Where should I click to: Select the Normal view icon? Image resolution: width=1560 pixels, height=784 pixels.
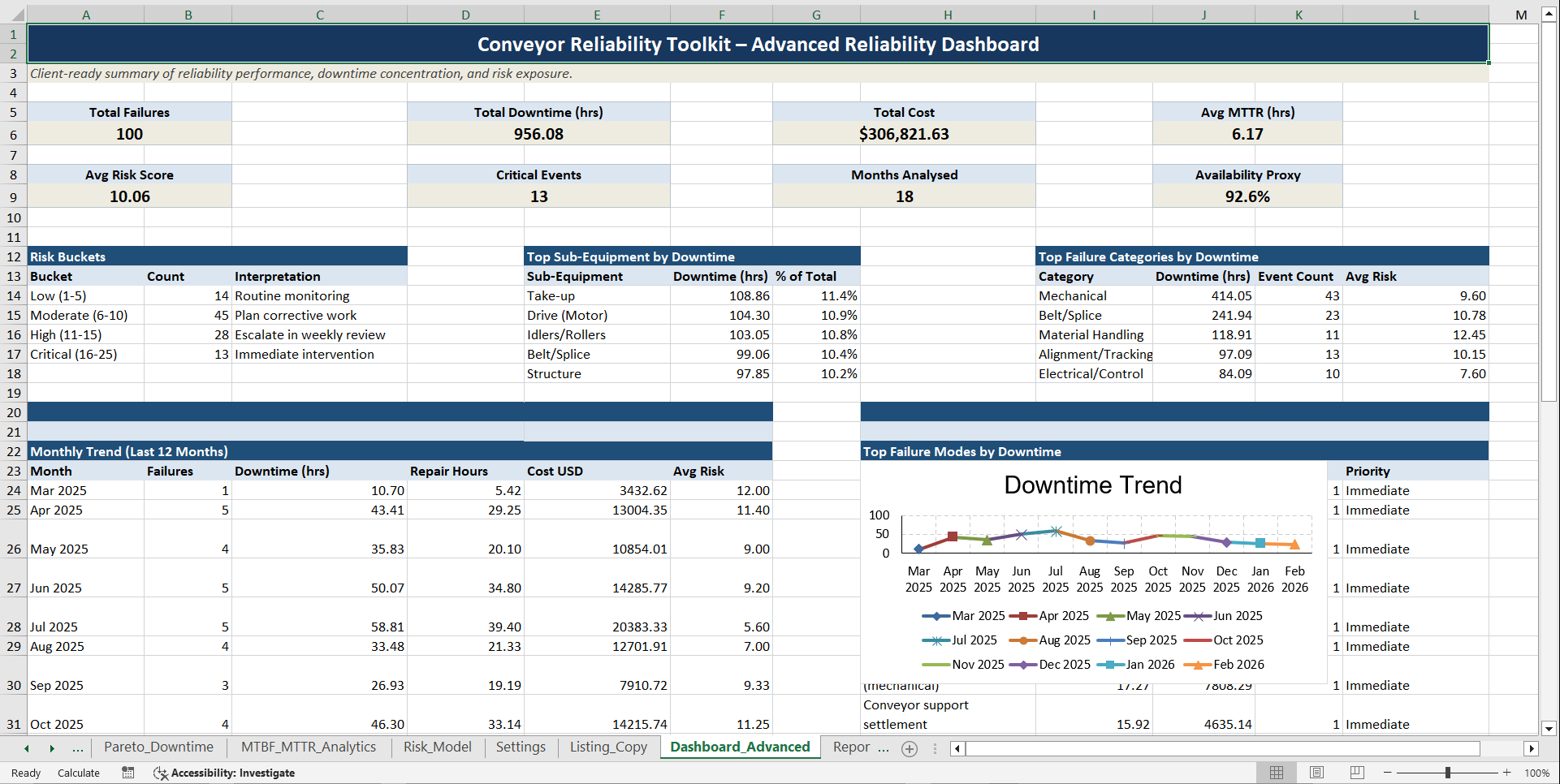pos(1276,773)
